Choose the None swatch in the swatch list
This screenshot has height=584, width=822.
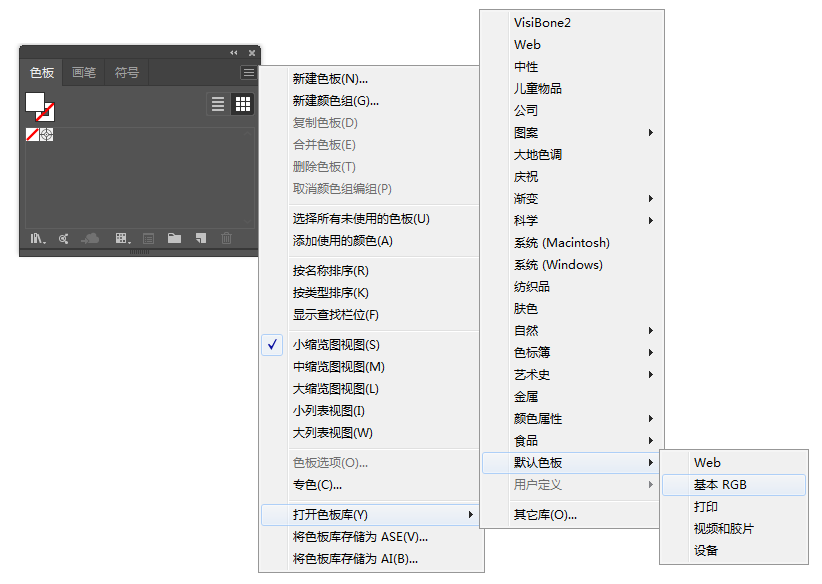pyautogui.click(x=33, y=135)
